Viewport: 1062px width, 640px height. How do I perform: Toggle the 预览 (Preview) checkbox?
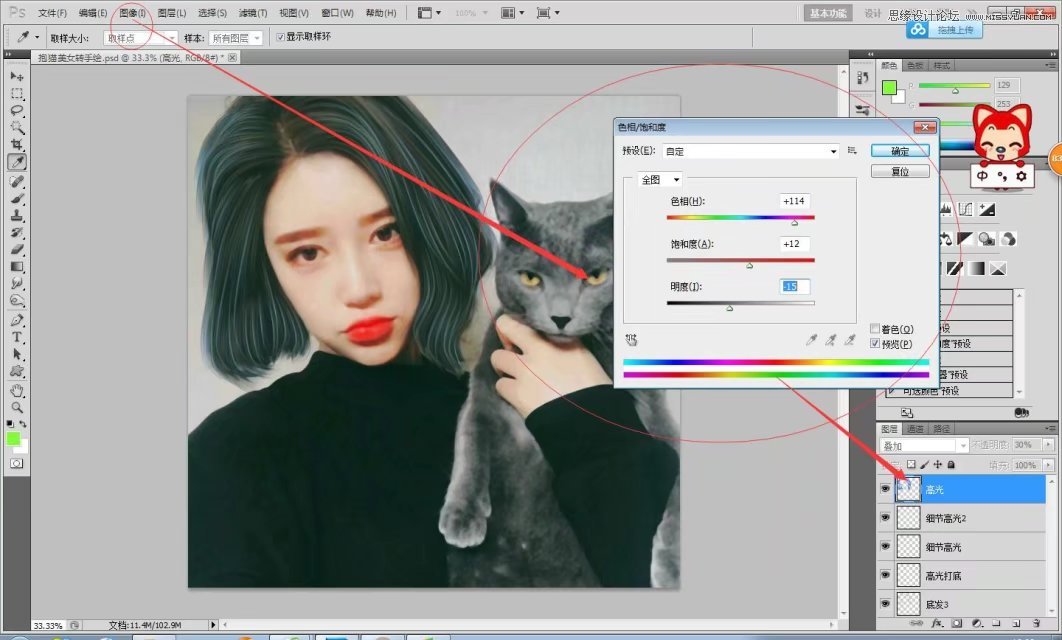875,343
